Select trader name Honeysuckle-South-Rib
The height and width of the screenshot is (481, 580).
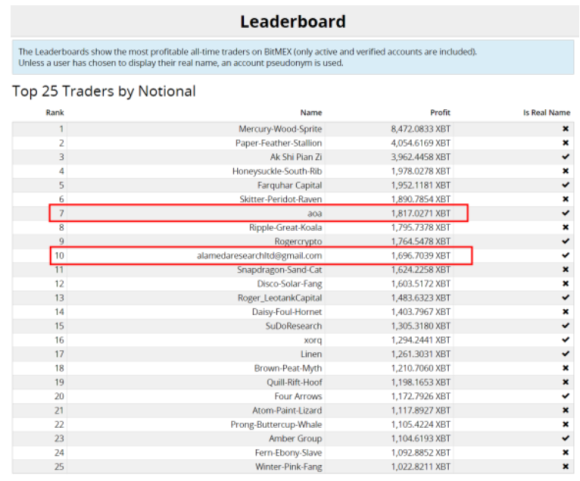277,171
